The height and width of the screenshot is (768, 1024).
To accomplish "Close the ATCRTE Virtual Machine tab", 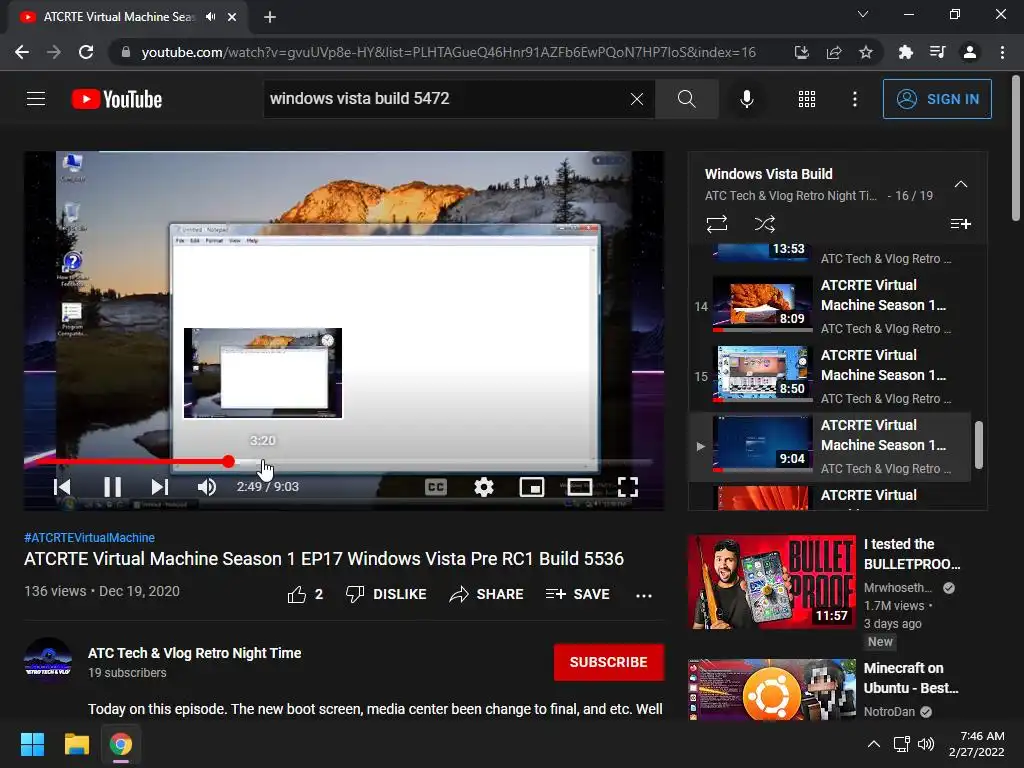I will coord(232,17).
